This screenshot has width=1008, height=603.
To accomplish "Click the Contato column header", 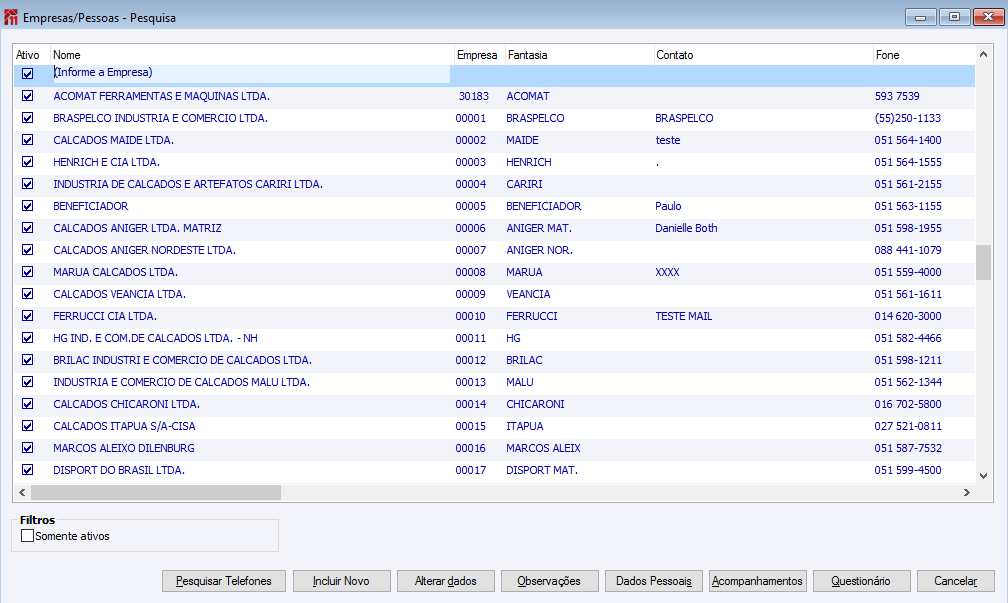I will click(x=763, y=55).
